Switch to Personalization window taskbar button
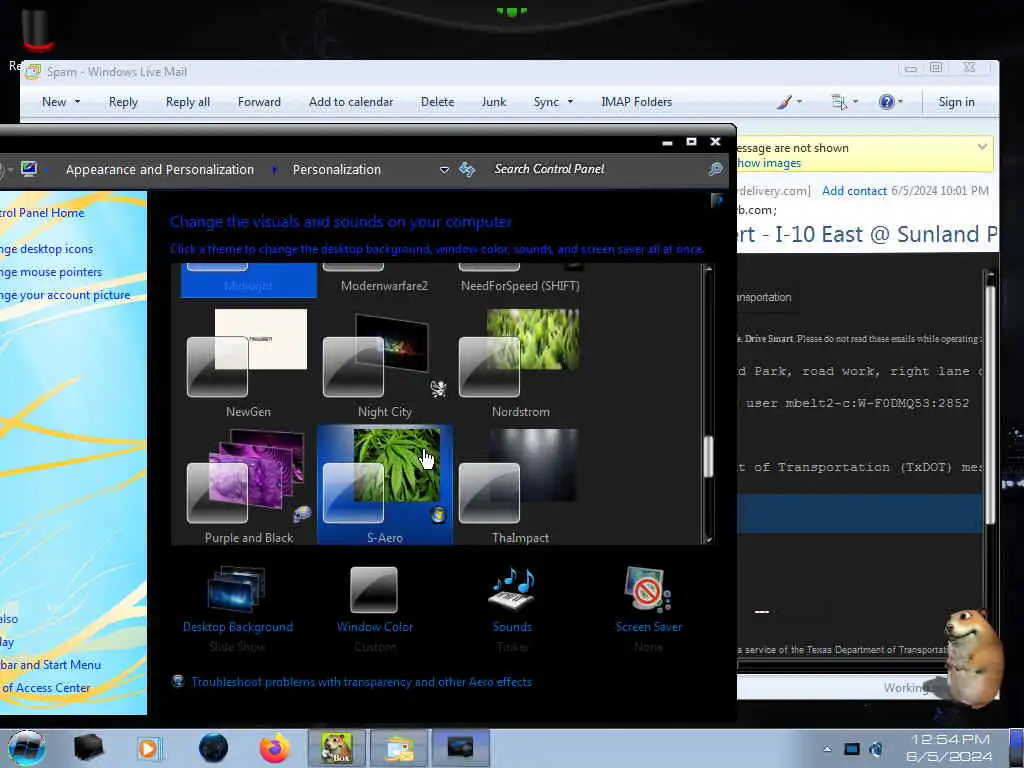The image size is (1024, 768). click(x=460, y=748)
